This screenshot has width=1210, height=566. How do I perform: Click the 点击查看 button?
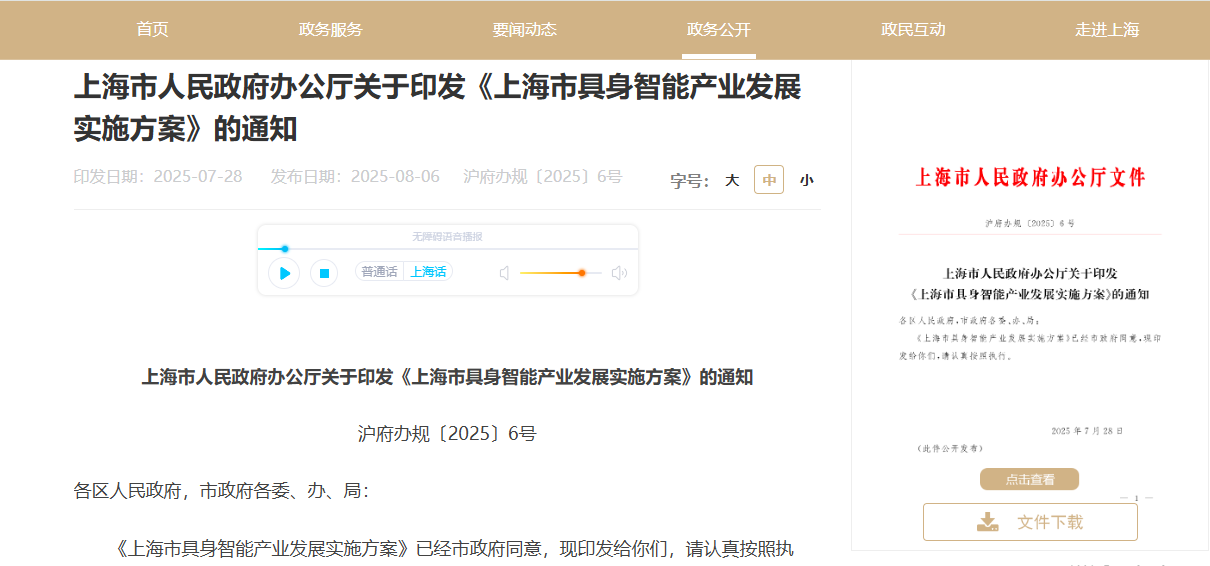[x=1029, y=479]
